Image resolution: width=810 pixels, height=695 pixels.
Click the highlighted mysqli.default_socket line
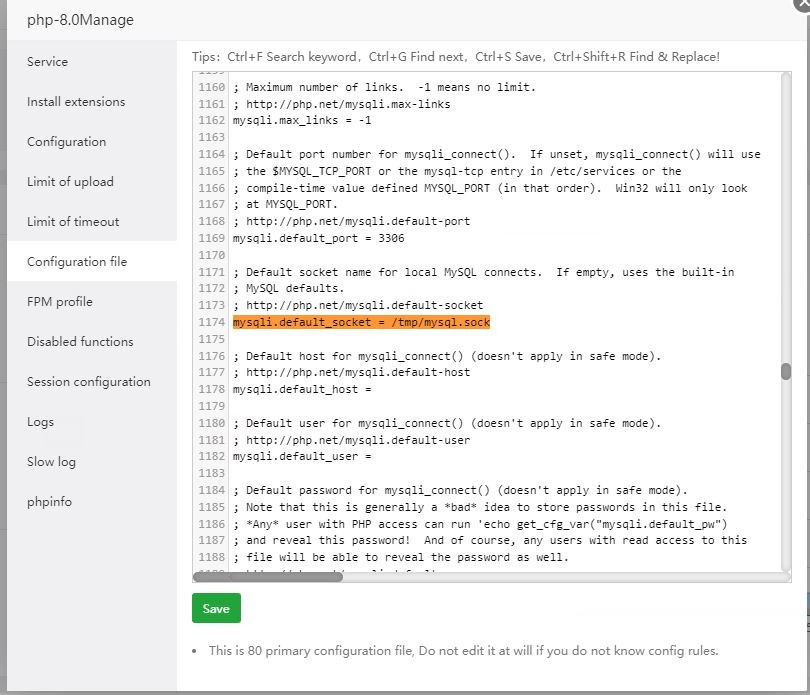click(361, 322)
